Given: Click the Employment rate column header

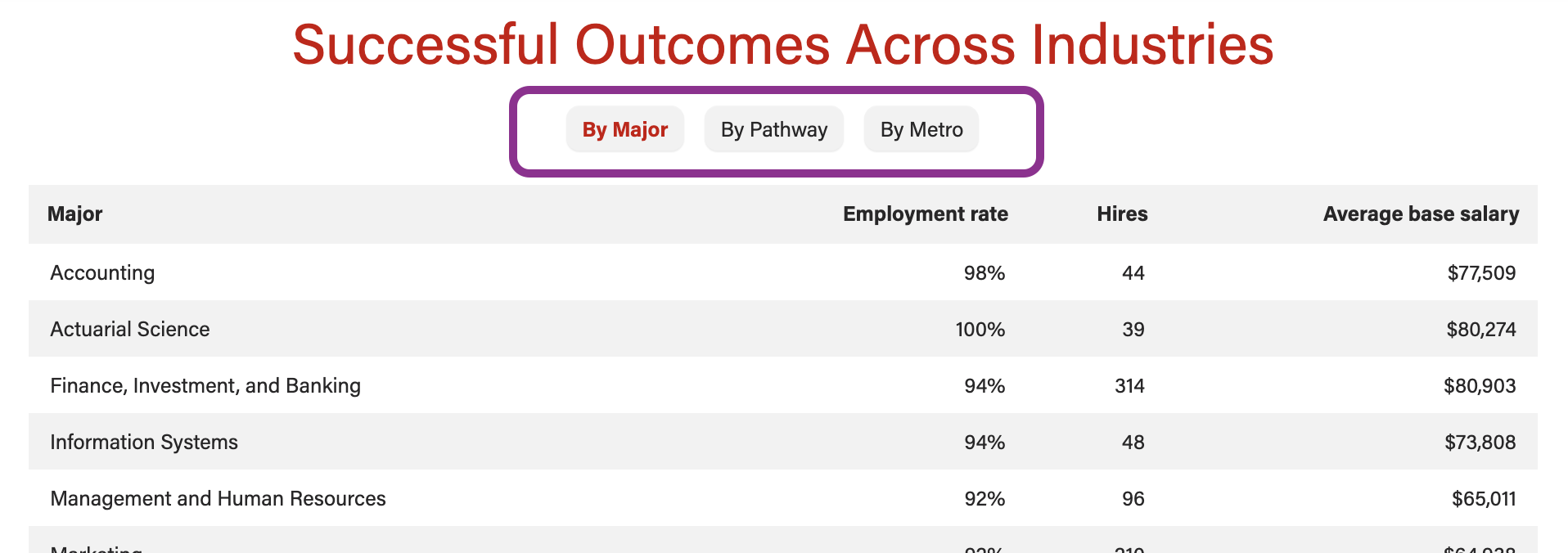Looking at the screenshot, I should click(925, 214).
